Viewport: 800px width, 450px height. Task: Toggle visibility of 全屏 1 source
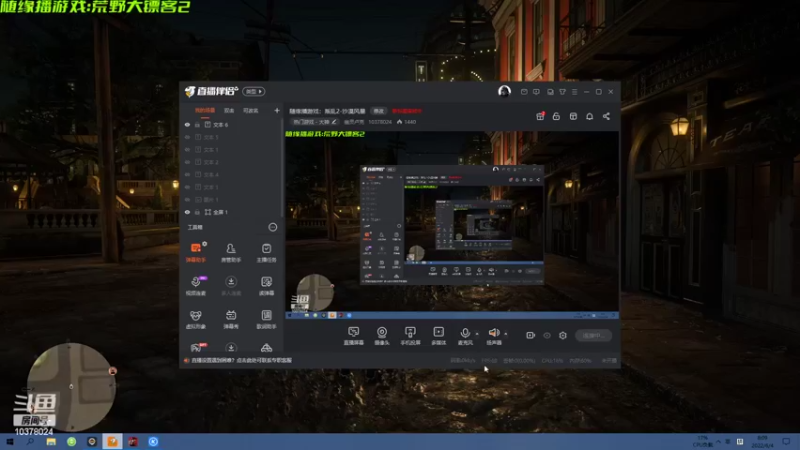pos(187,212)
